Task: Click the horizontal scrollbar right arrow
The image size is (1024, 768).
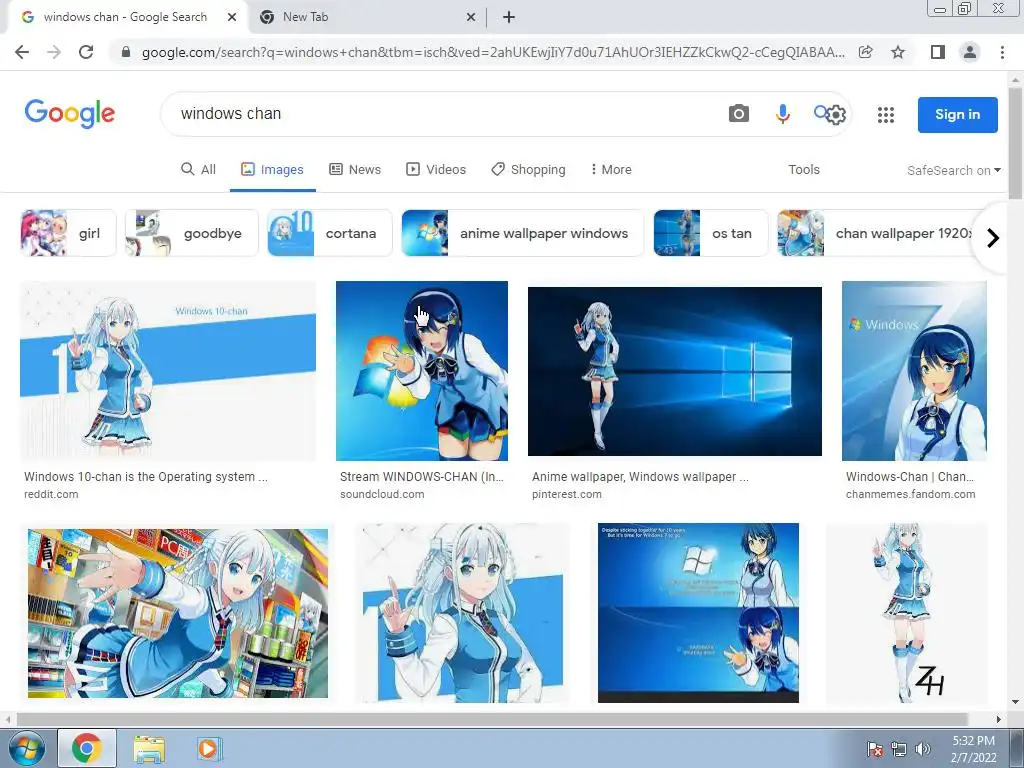Action: tap(999, 719)
